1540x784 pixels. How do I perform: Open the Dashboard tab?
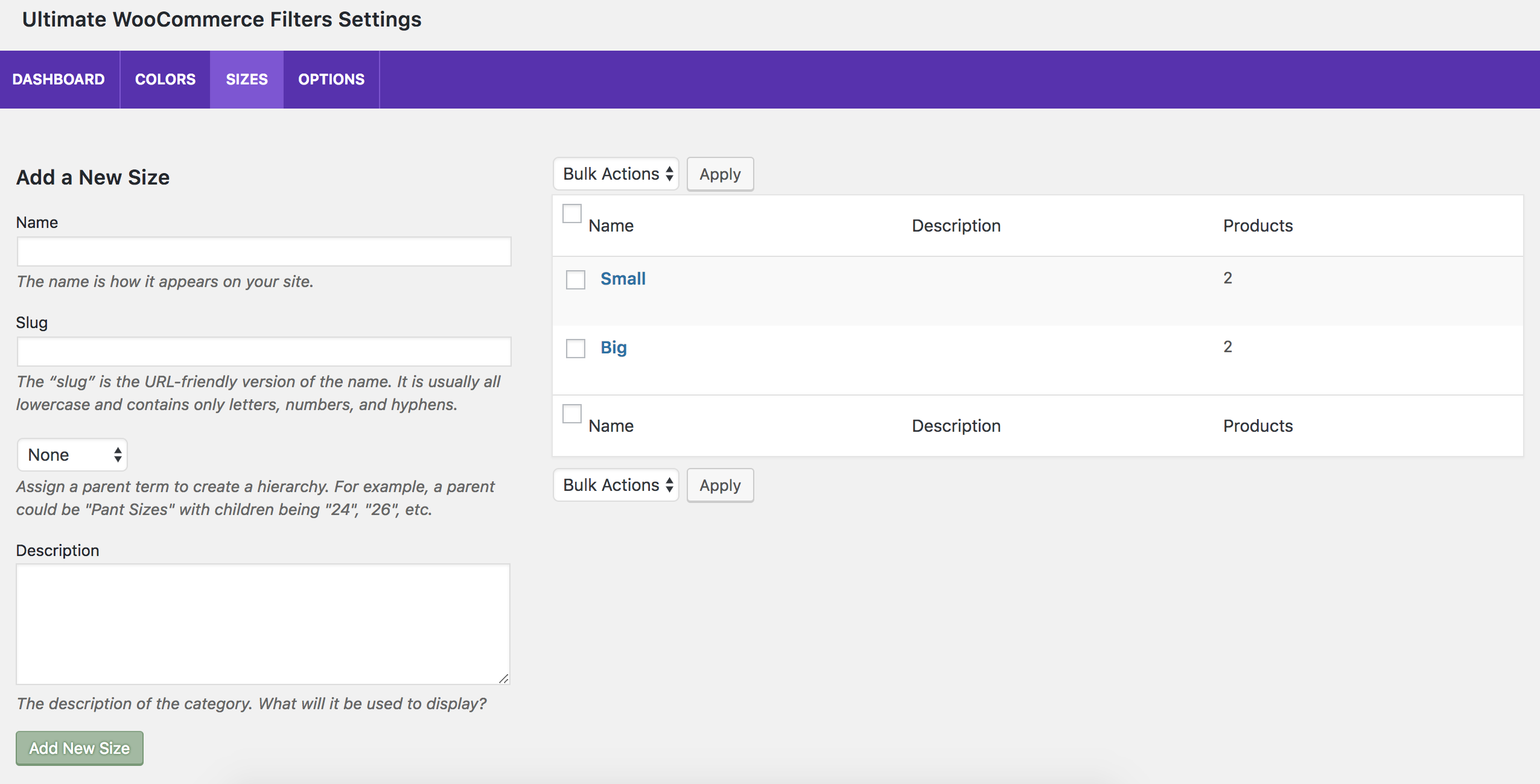click(59, 80)
